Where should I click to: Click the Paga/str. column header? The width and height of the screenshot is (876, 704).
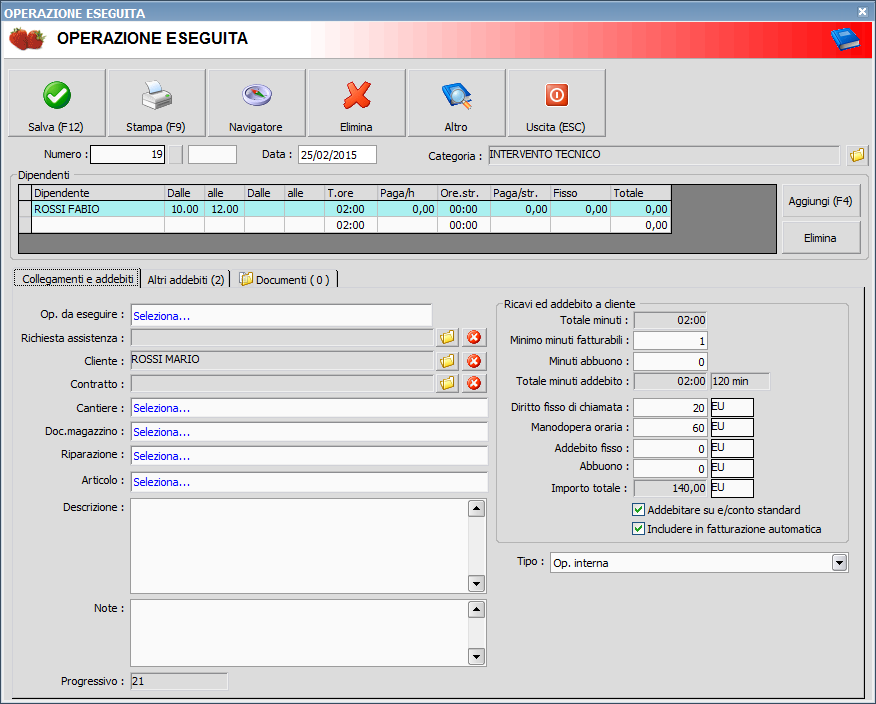point(521,193)
